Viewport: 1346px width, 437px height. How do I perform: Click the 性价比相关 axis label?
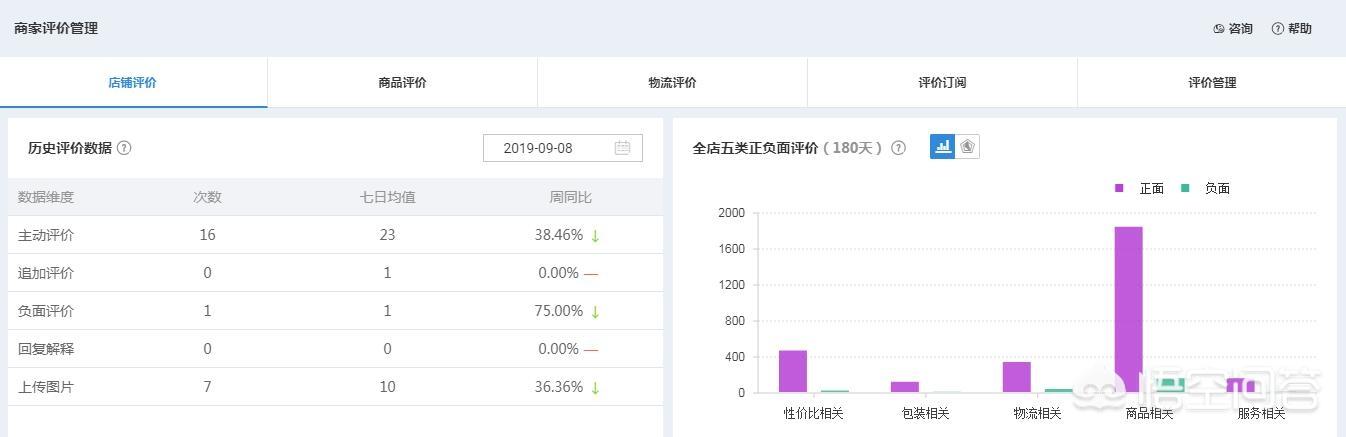coord(813,413)
